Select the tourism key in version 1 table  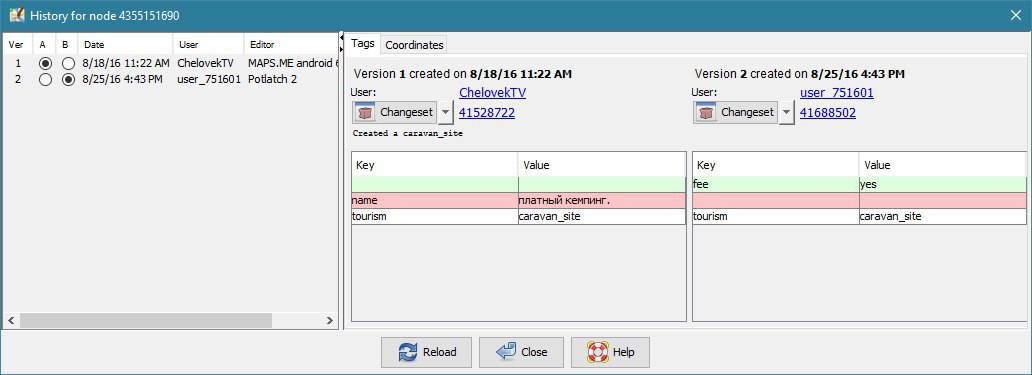(x=434, y=216)
